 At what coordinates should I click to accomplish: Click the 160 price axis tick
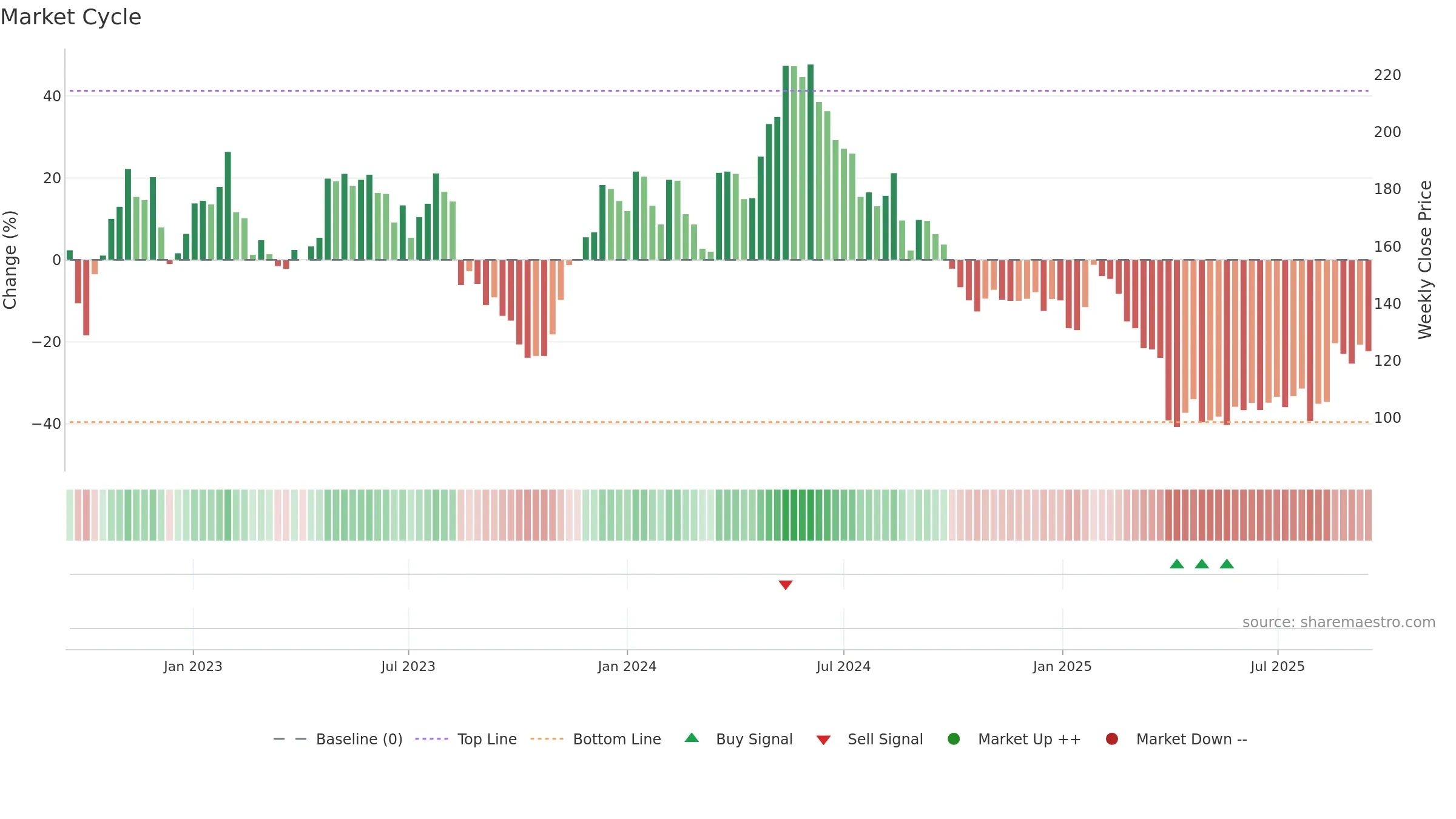(x=1387, y=247)
